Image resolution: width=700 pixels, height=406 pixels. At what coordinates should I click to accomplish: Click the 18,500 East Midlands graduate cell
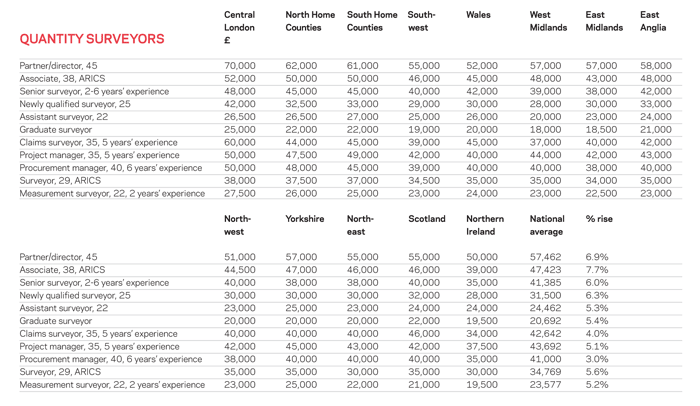tap(601, 129)
